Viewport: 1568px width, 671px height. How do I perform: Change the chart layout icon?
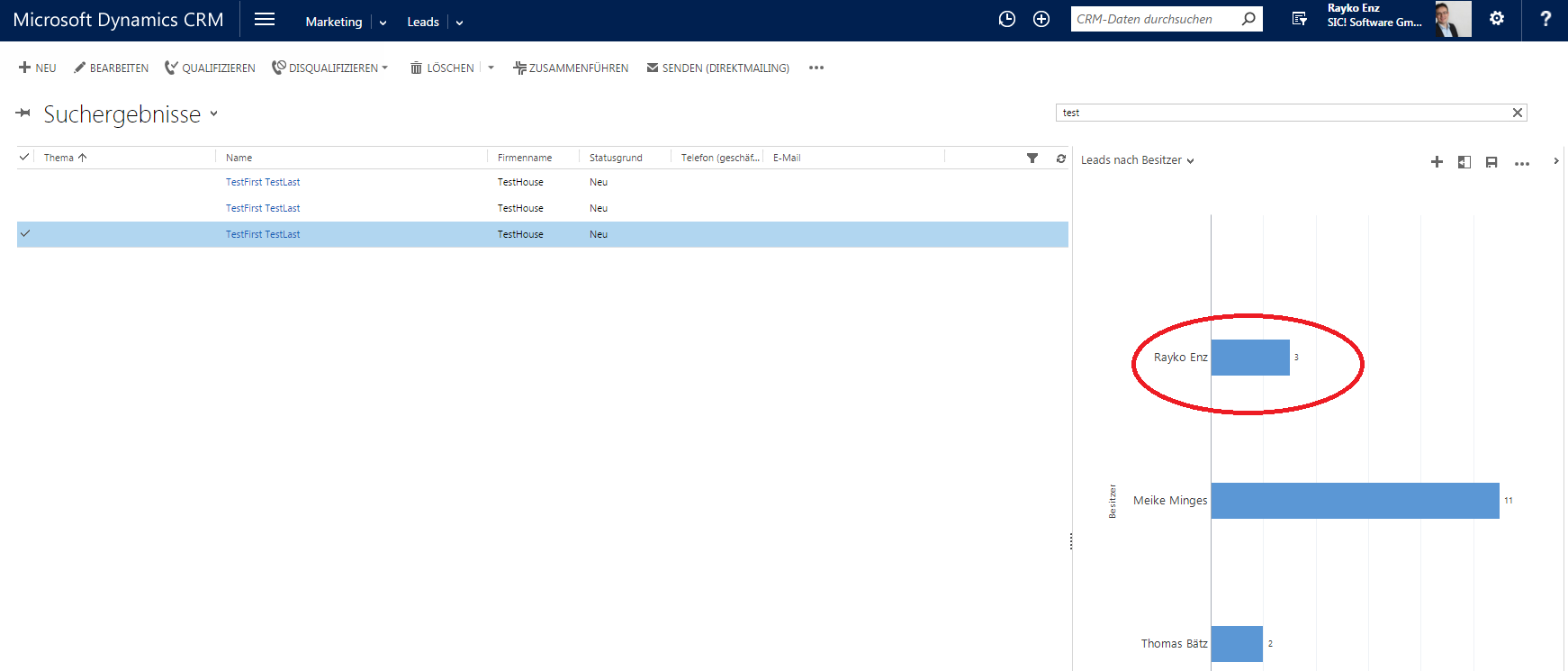(1464, 162)
